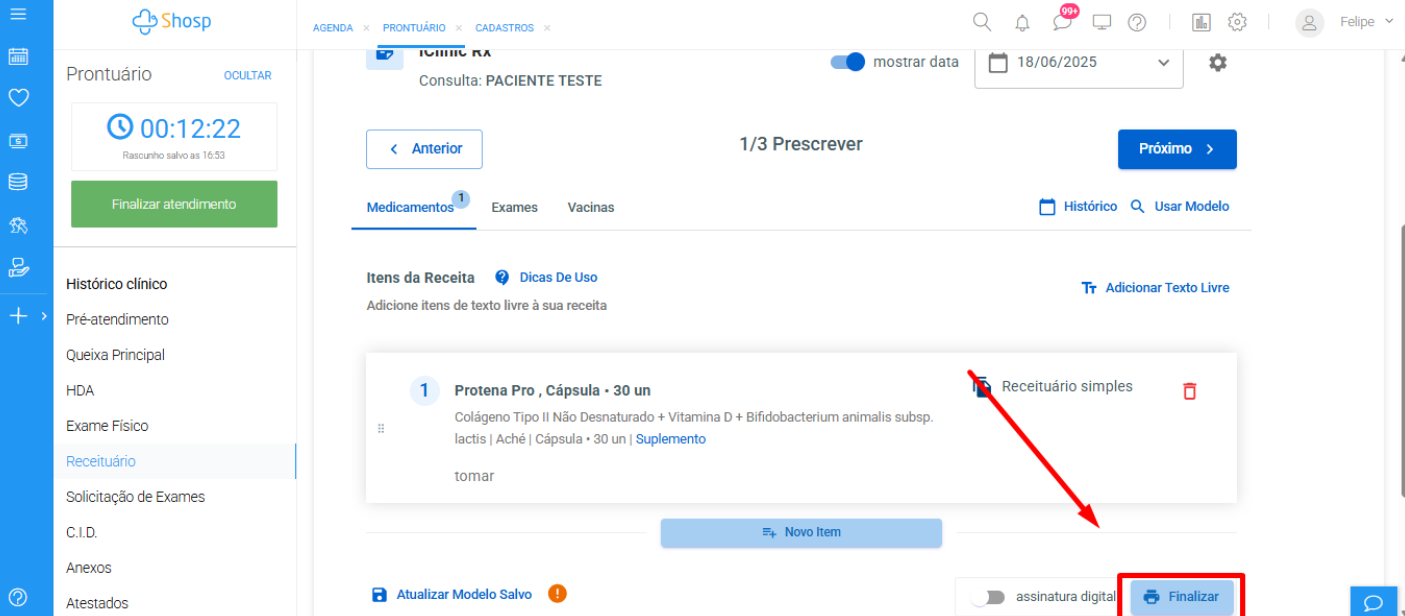This screenshot has width=1405, height=616.
Task: Click the Finalizar atendimento button
Action: tap(174, 204)
